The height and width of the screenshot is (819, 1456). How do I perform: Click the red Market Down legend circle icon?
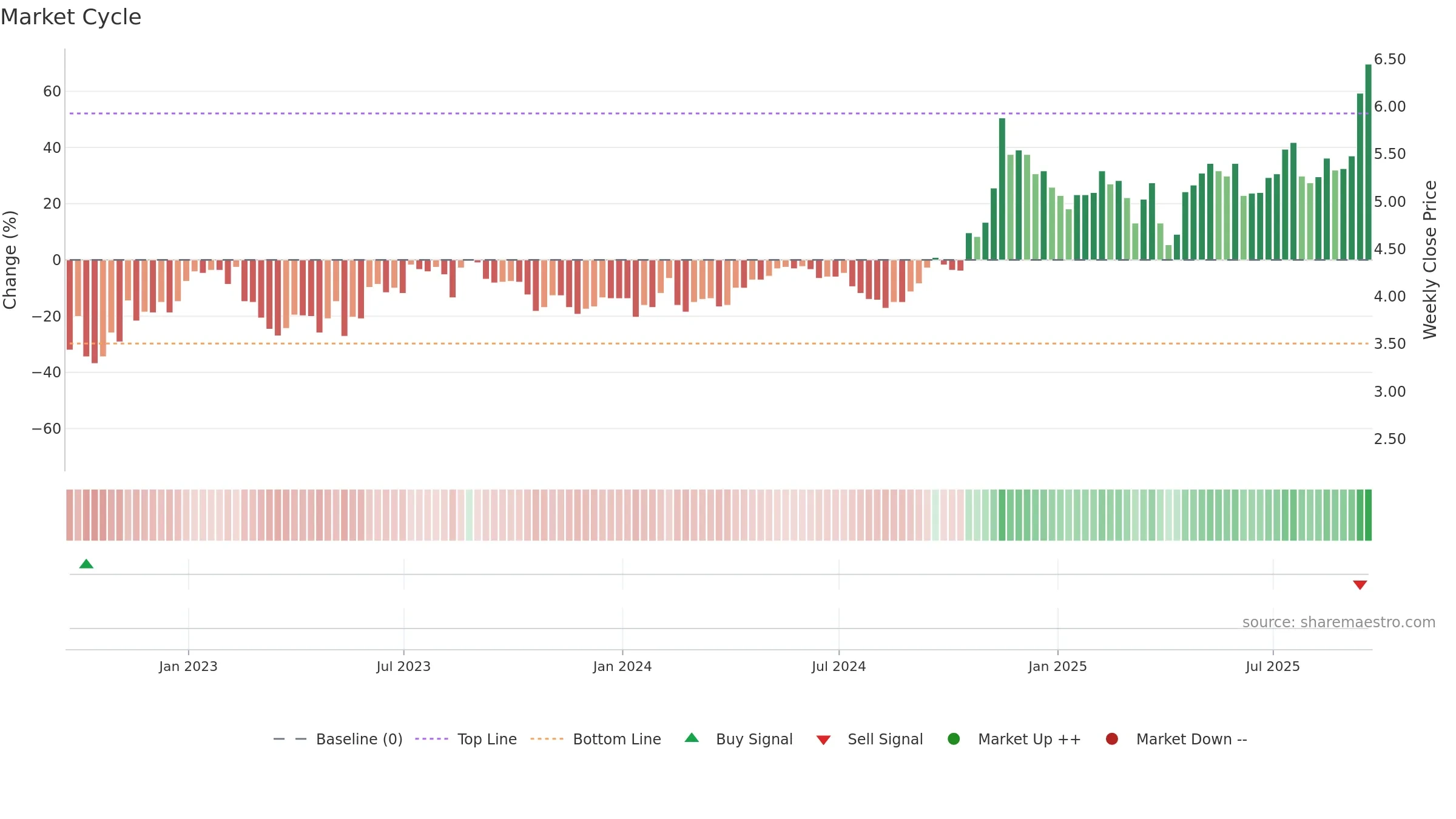tap(1112, 739)
